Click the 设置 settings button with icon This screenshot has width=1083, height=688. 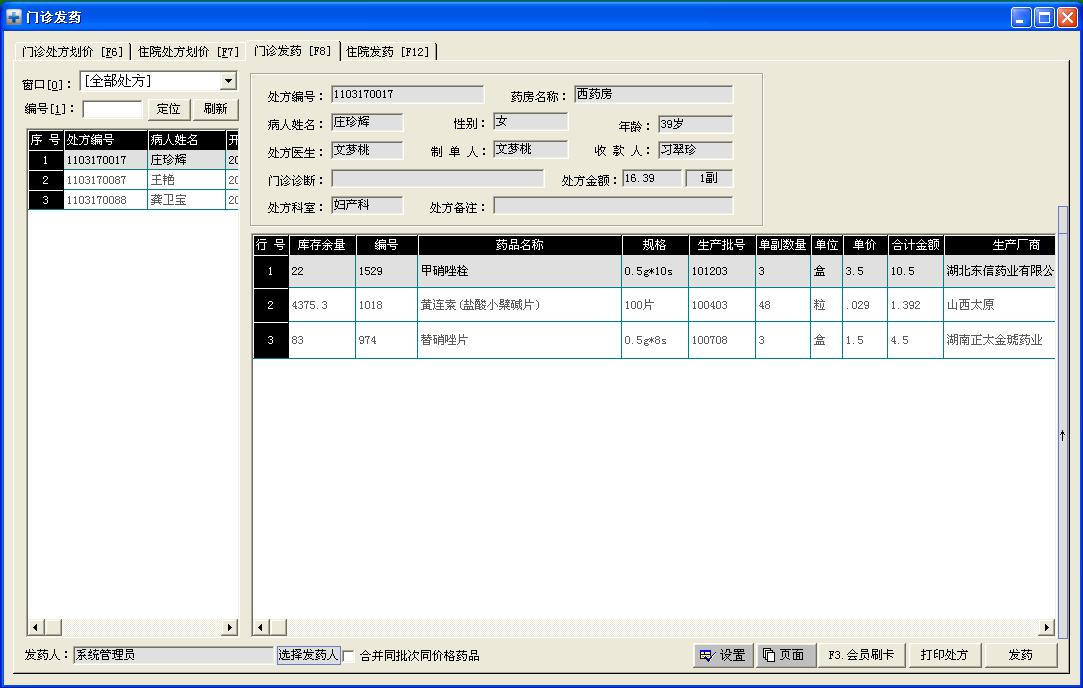[723, 655]
